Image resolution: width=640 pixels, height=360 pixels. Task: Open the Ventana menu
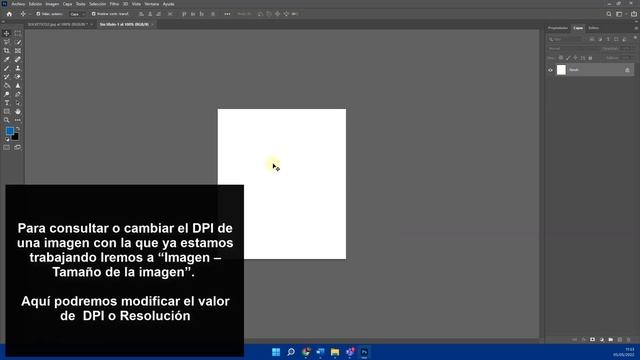click(152, 4)
